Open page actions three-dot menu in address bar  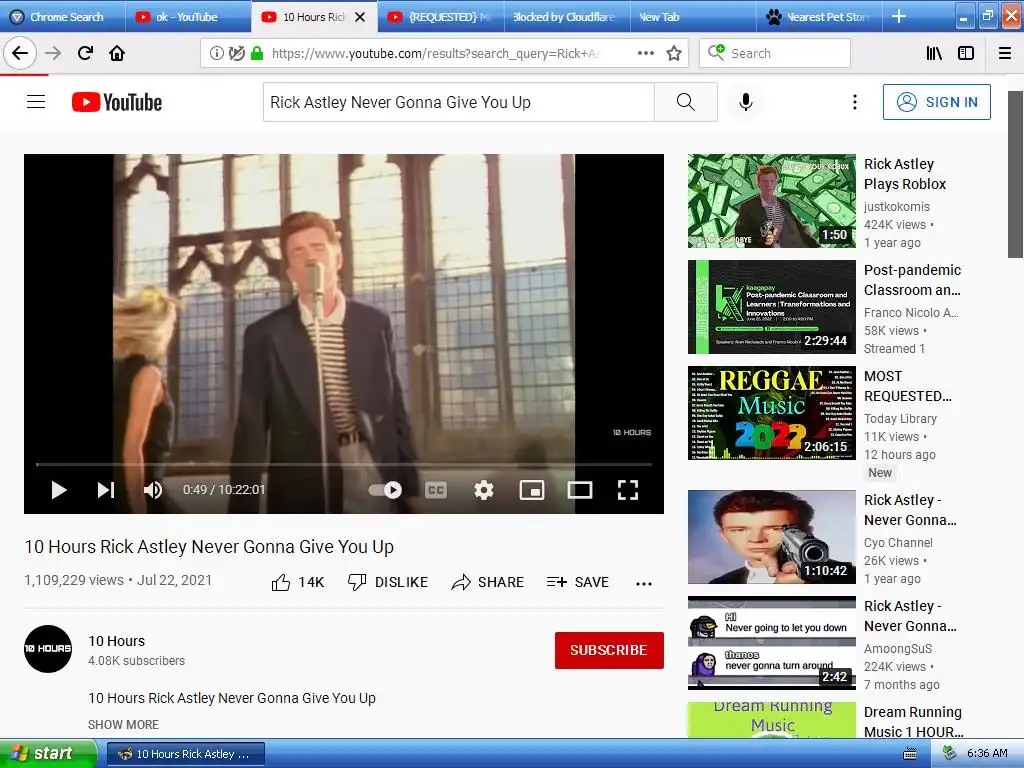point(645,54)
